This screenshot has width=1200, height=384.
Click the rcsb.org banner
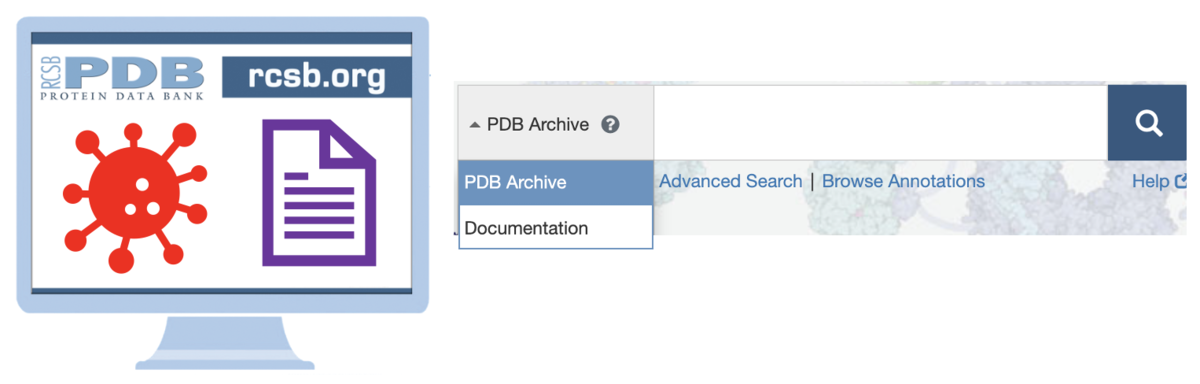317,78
